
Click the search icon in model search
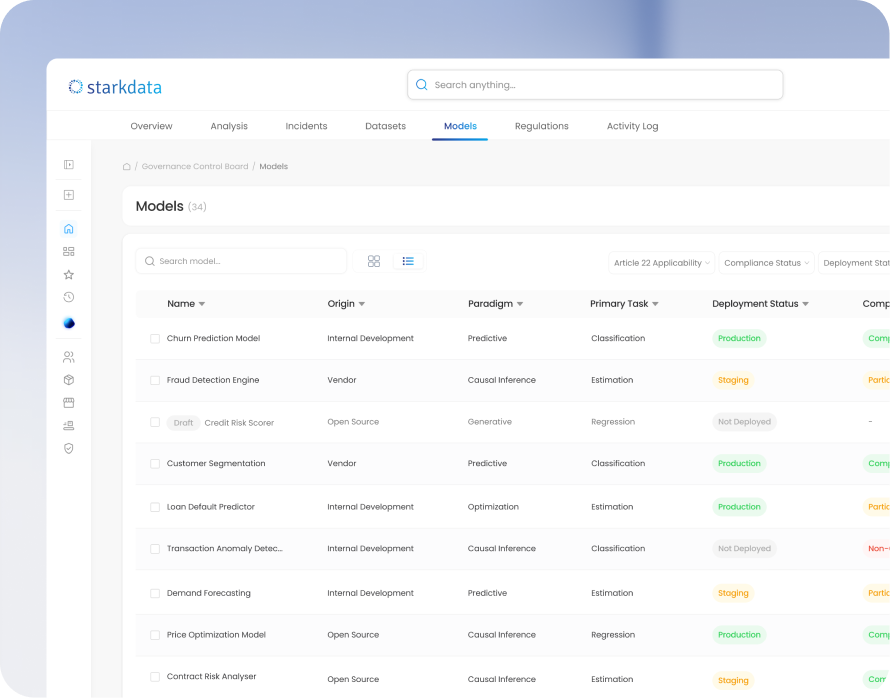coord(150,261)
